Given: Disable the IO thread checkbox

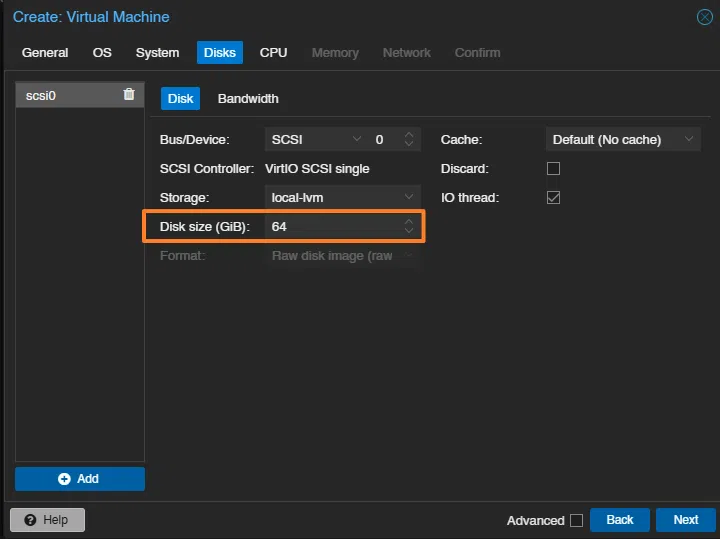Looking at the screenshot, I should click(x=553, y=198).
